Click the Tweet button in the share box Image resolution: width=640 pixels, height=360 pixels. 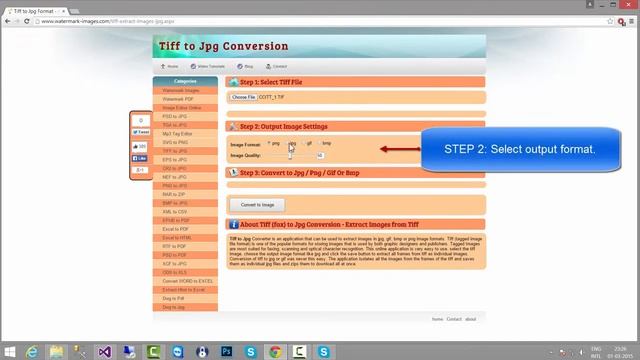pos(141,132)
